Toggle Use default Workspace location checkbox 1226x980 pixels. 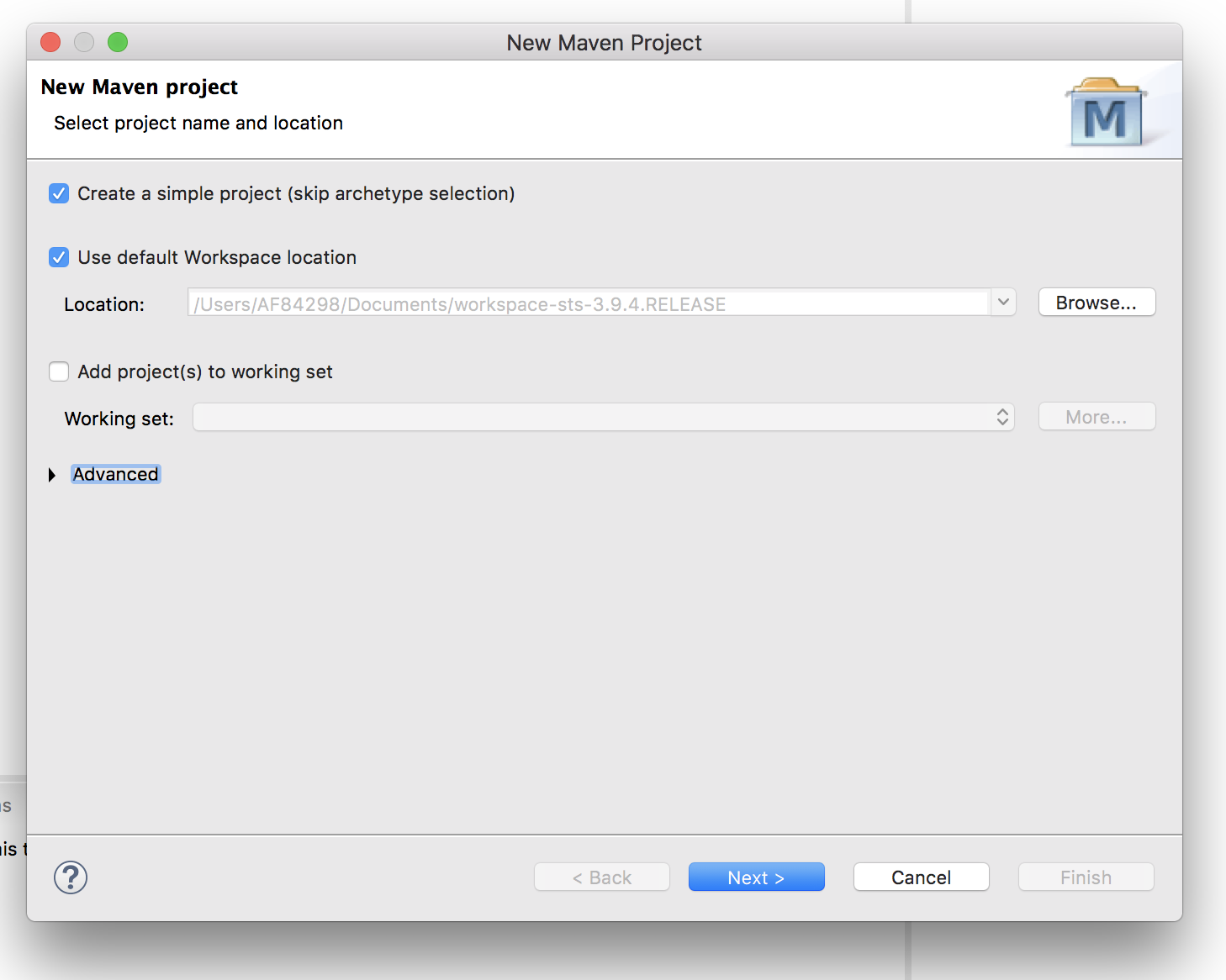(59, 257)
